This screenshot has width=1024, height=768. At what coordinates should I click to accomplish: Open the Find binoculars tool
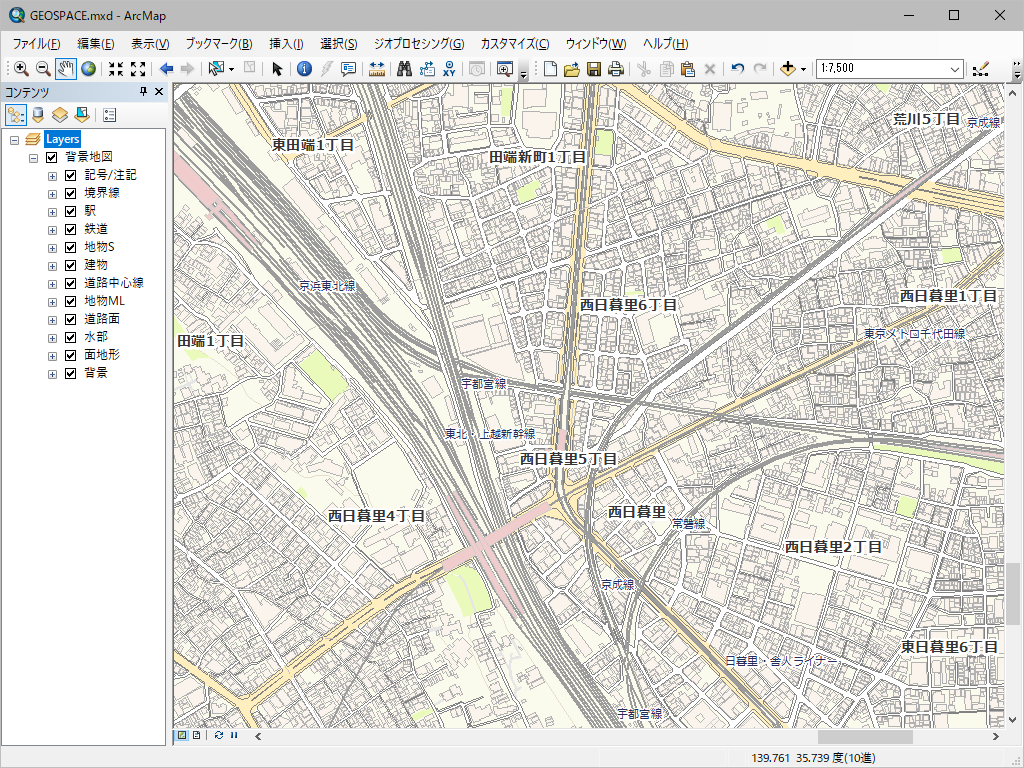coord(404,69)
